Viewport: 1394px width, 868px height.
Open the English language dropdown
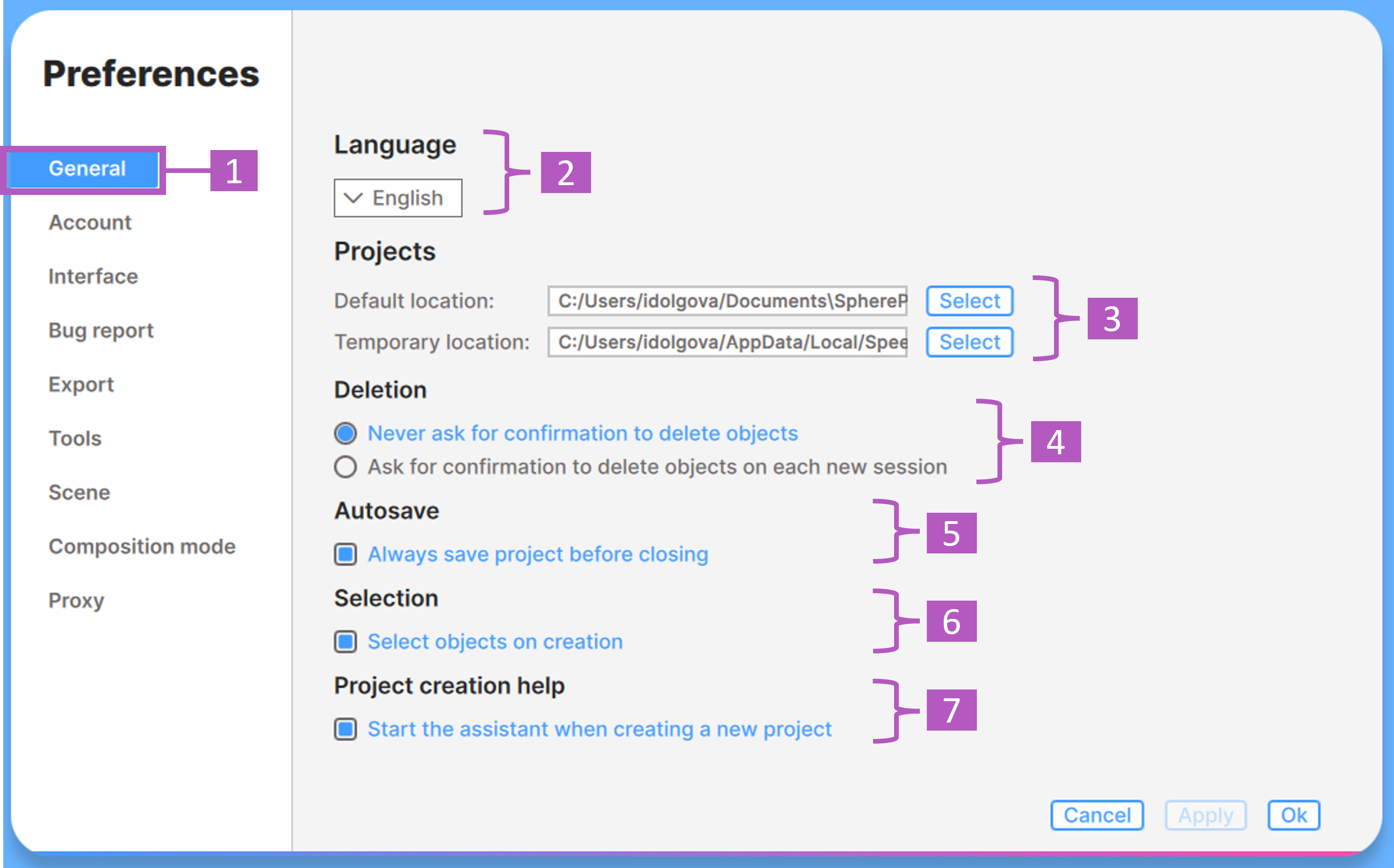397,198
